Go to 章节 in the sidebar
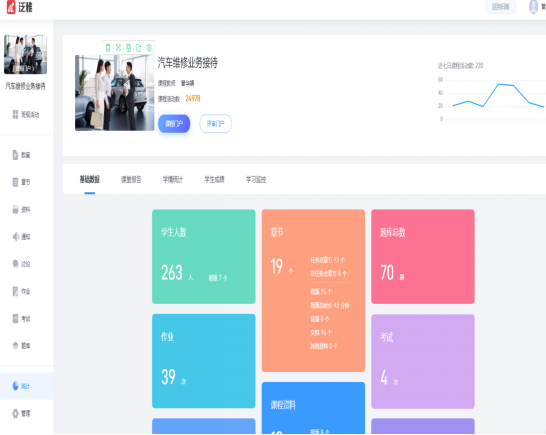This screenshot has height=435, width=546. point(22,182)
